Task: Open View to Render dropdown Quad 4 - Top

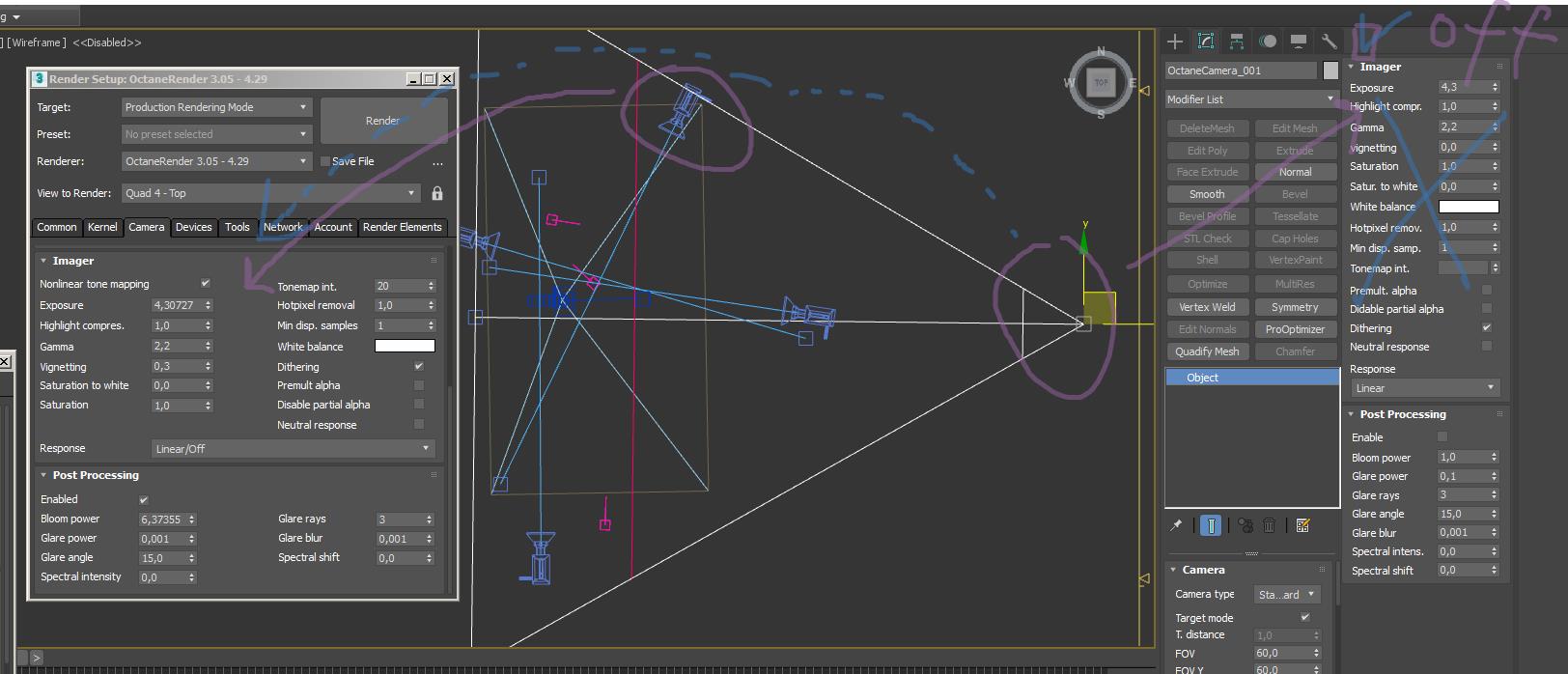Action: click(270, 193)
